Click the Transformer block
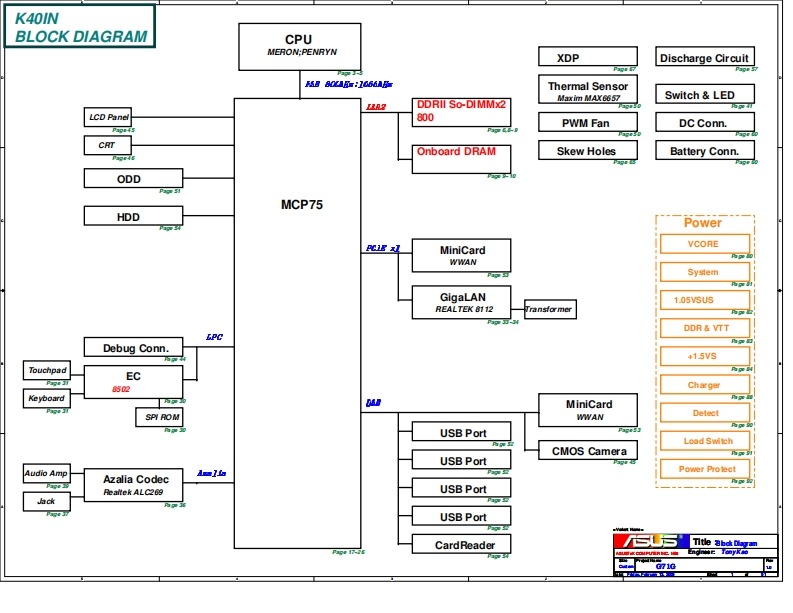The image size is (793, 613). [549, 309]
